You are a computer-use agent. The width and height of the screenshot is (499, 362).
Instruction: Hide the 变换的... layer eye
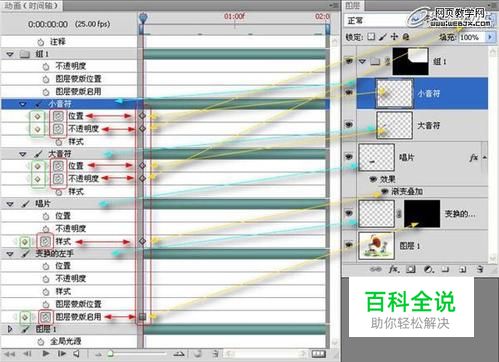coord(349,213)
